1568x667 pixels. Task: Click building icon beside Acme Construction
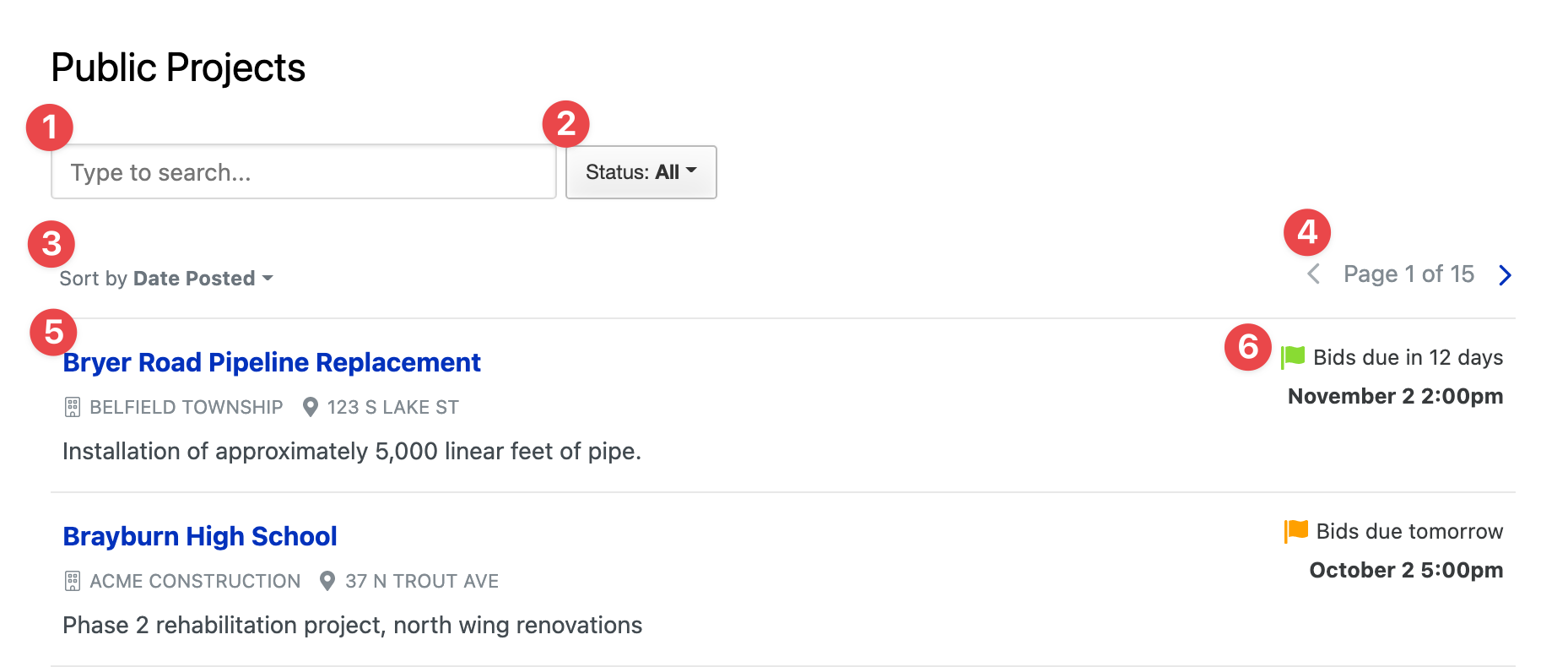pyautogui.click(x=73, y=581)
